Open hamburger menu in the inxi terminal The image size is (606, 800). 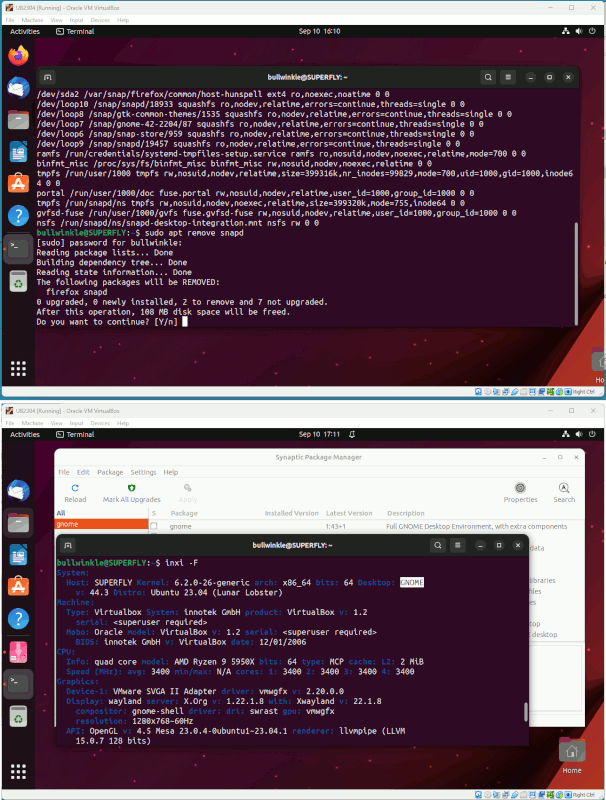click(x=458, y=545)
